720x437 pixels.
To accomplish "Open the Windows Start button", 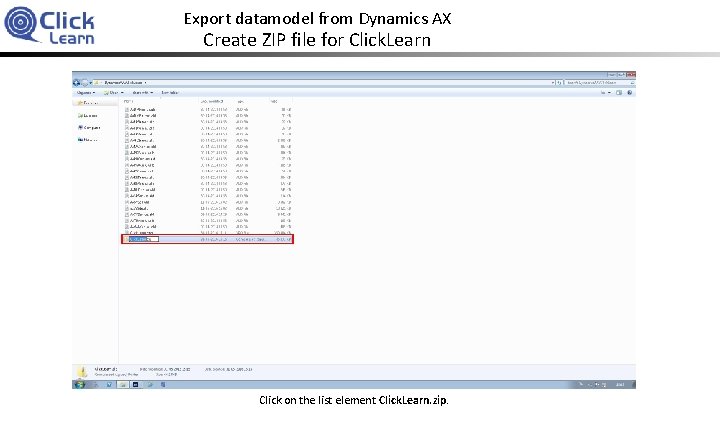I will tap(79, 385).
